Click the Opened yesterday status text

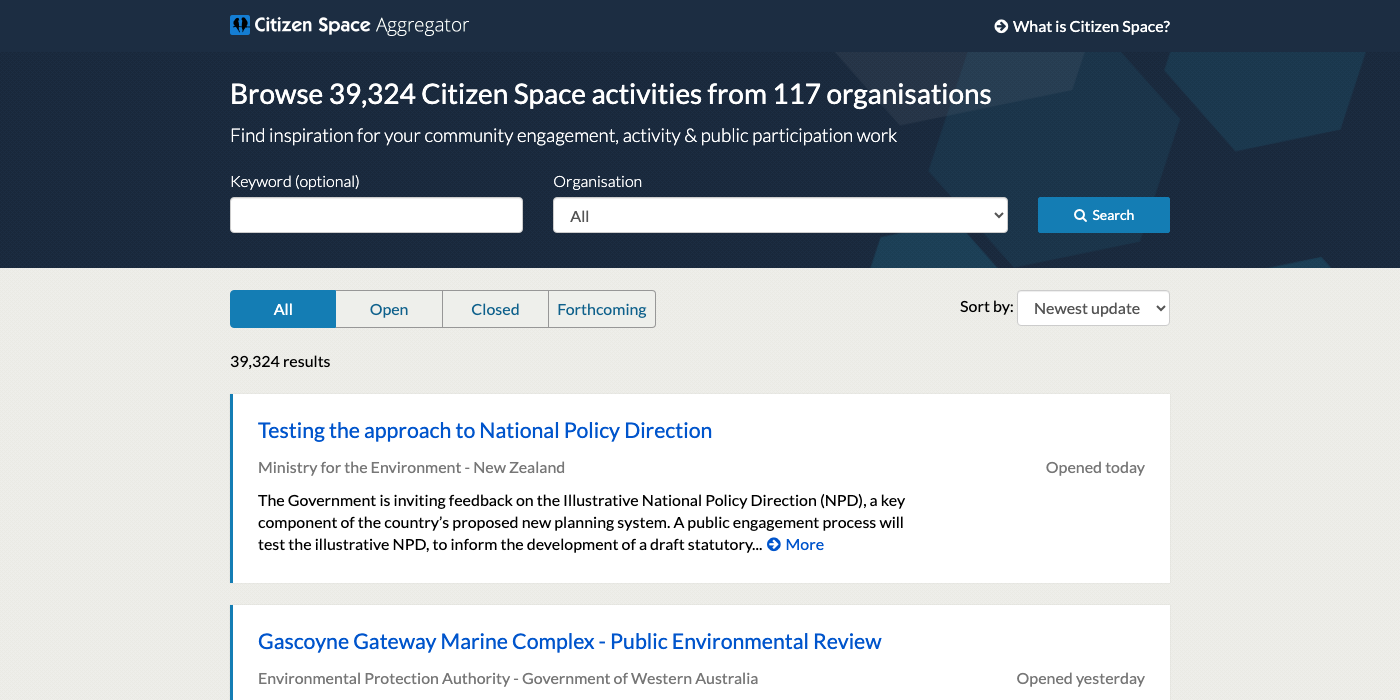(x=1081, y=678)
